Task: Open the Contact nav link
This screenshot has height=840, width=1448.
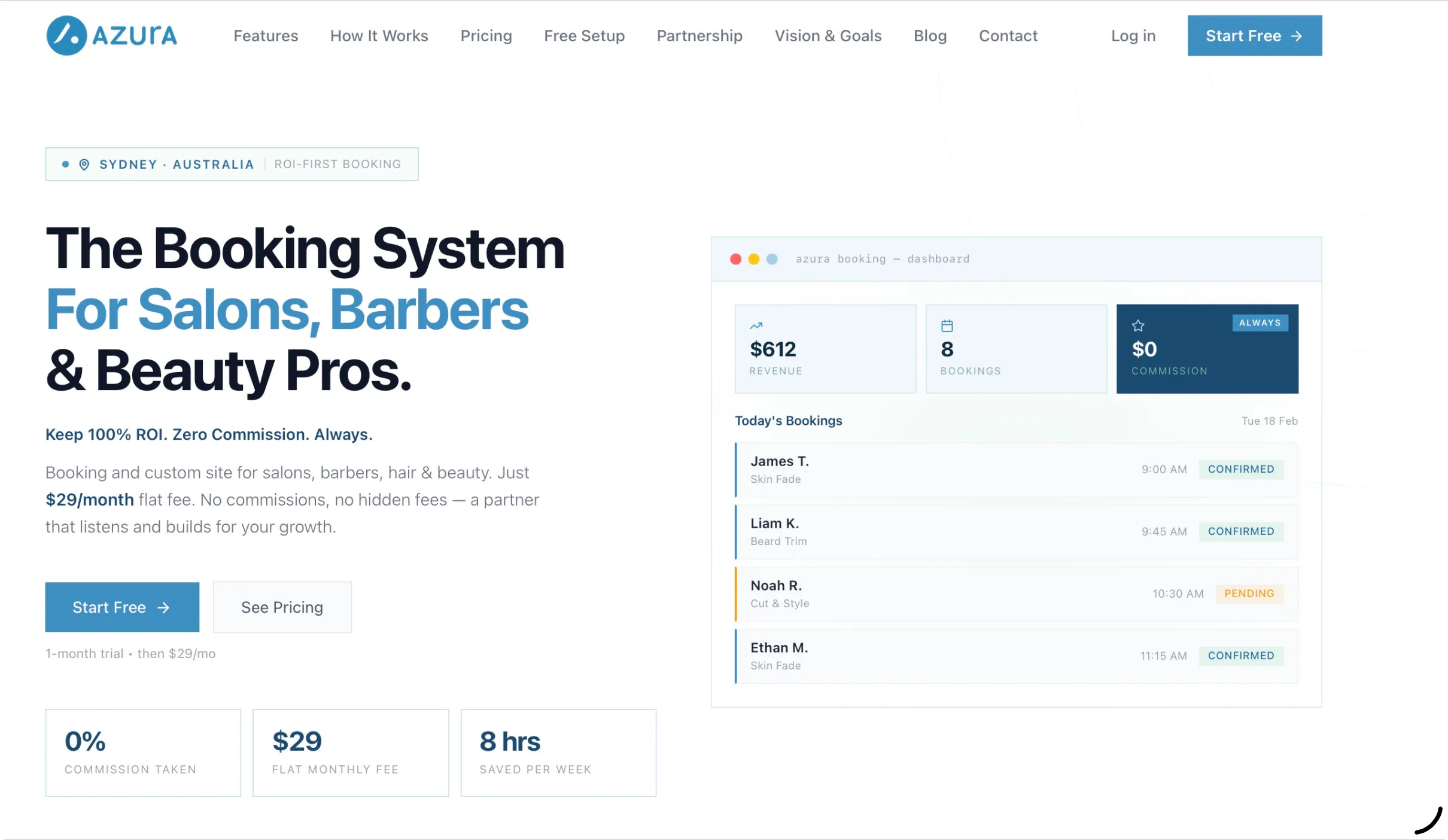Action: click(1008, 36)
